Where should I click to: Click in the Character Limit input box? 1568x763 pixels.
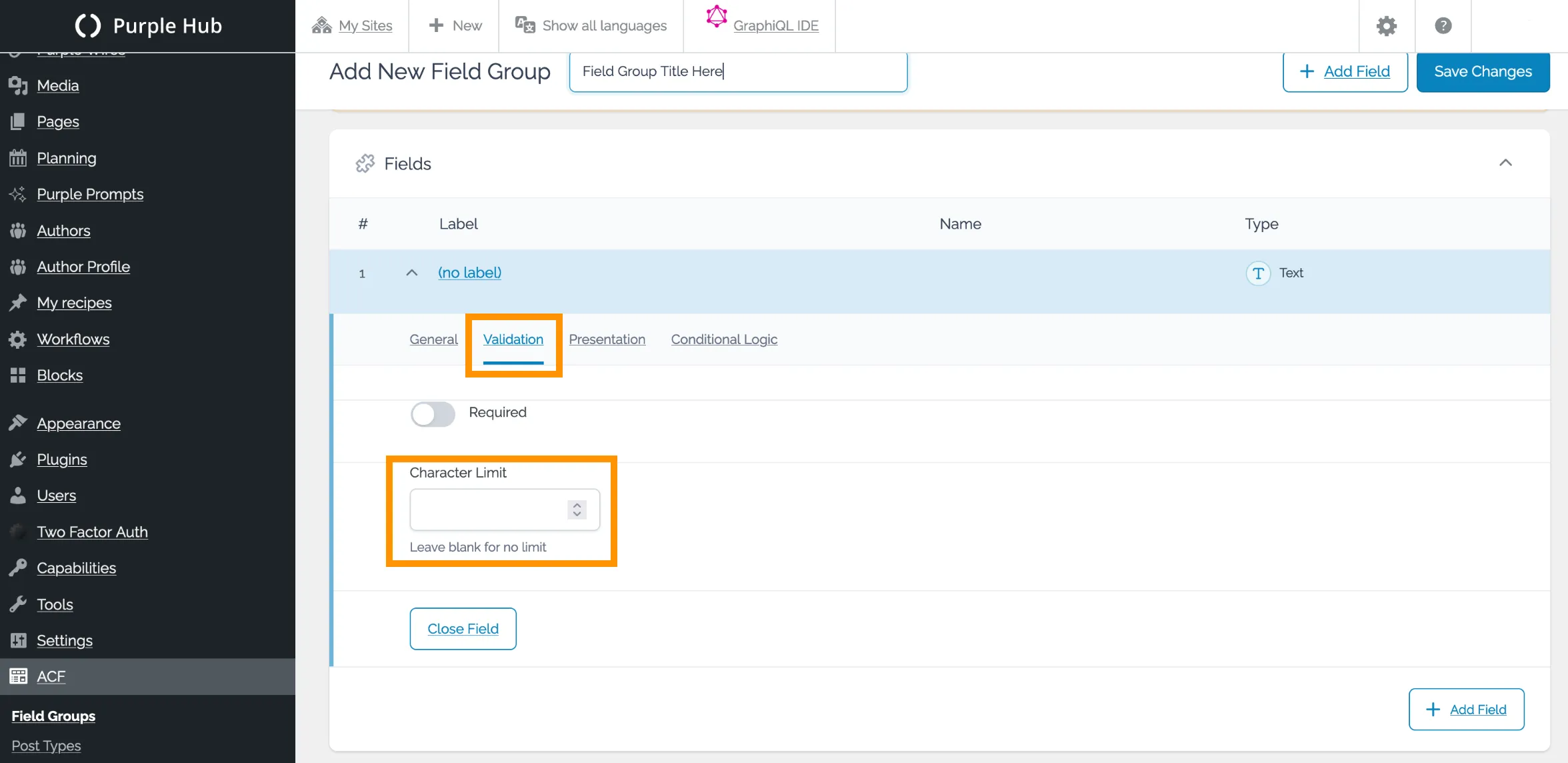(x=505, y=510)
